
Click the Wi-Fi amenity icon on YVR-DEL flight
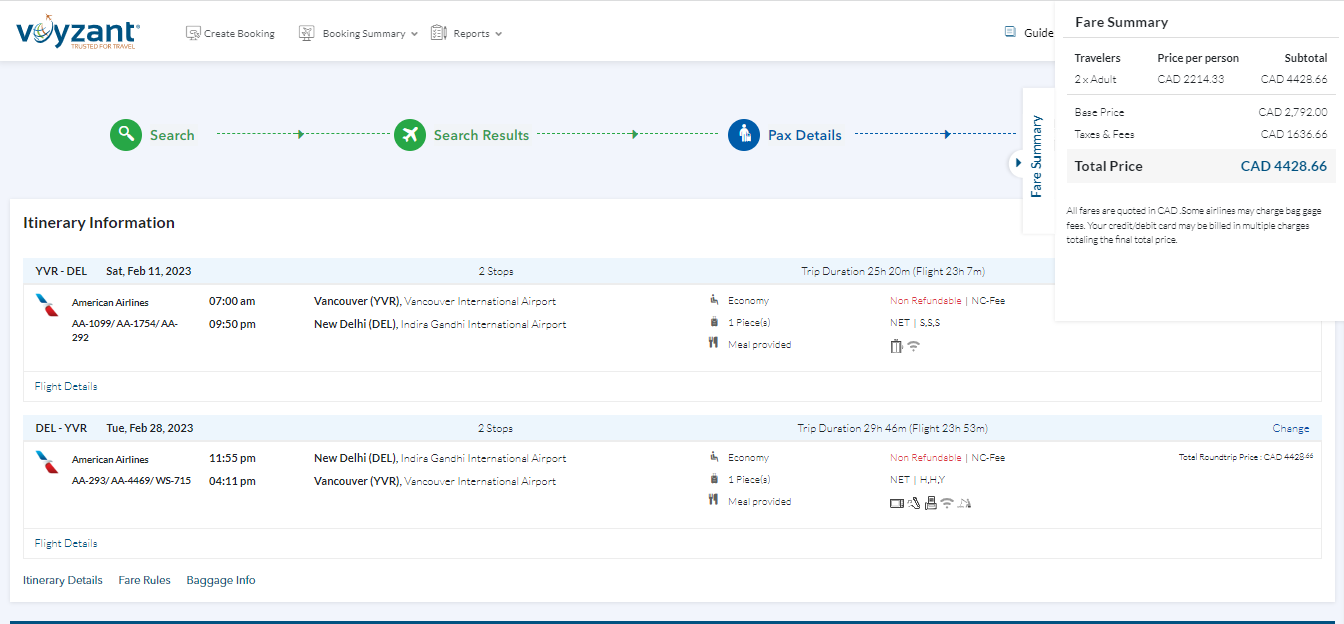914,346
